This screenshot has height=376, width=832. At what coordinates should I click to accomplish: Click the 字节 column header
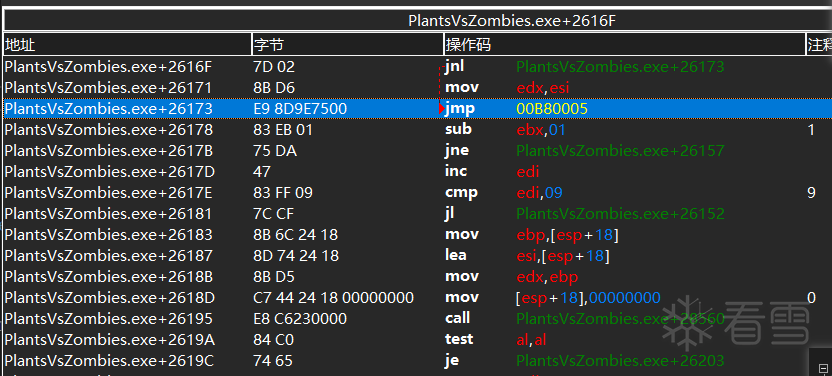point(348,45)
